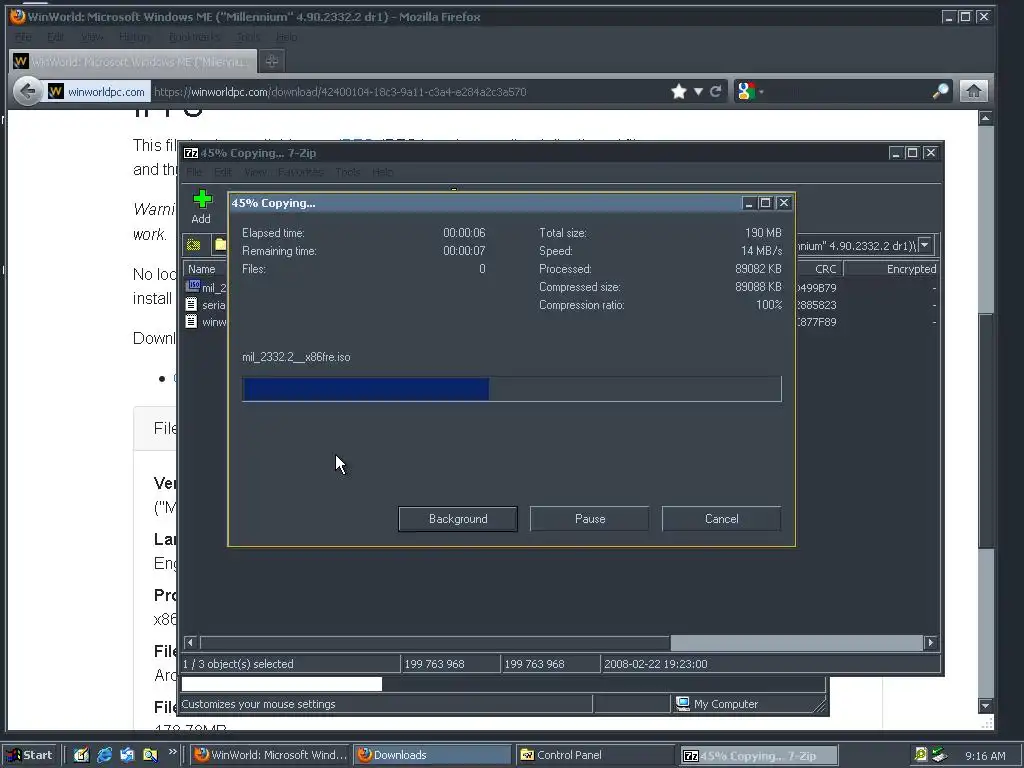1024x768 pixels.
Task: Click the serial text file icon in 7-Zip
Action: (x=191, y=304)
